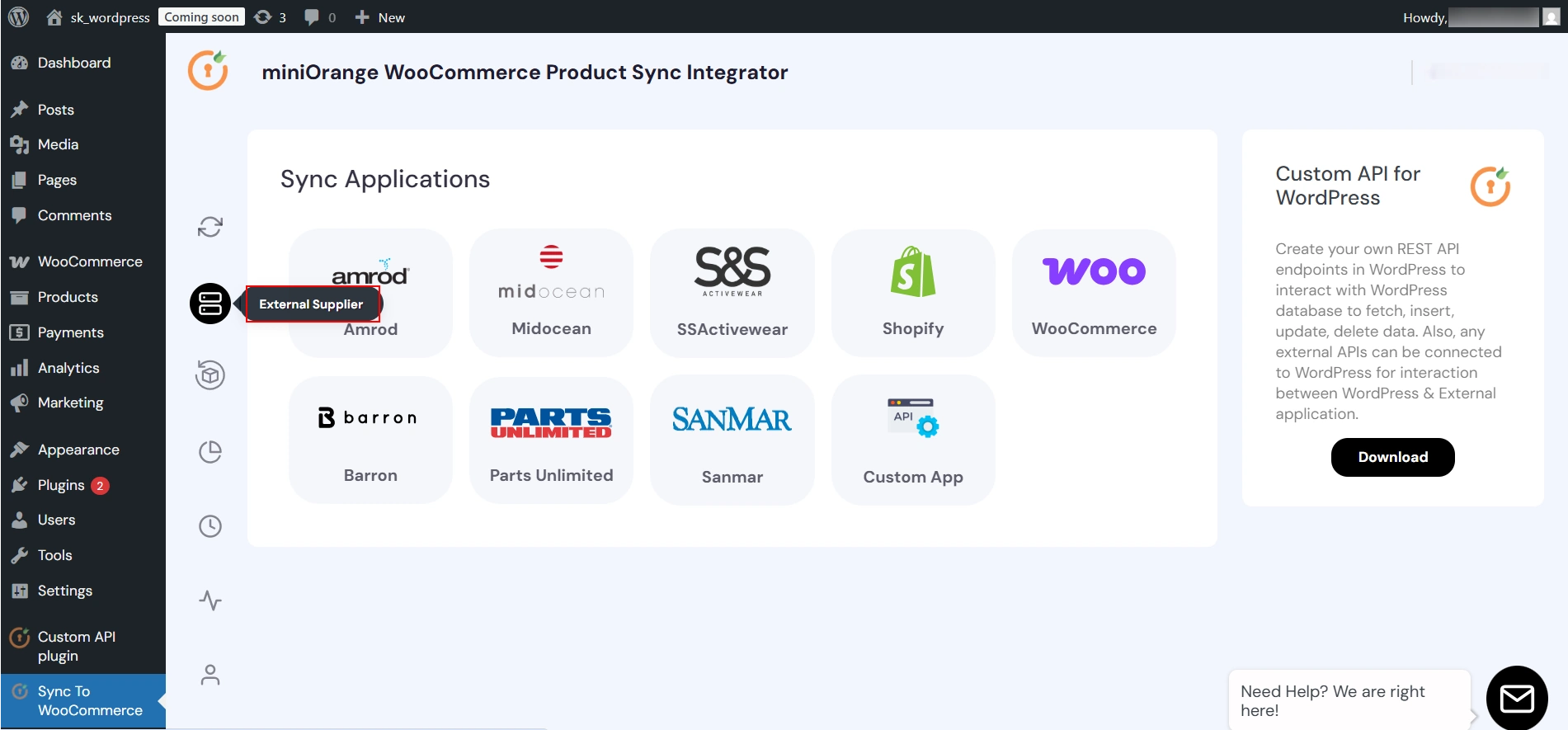The height and width of the screenshot is (730, 1568).
Task: Select the External Supplier server icon
Action: click(x=210, y=304)
